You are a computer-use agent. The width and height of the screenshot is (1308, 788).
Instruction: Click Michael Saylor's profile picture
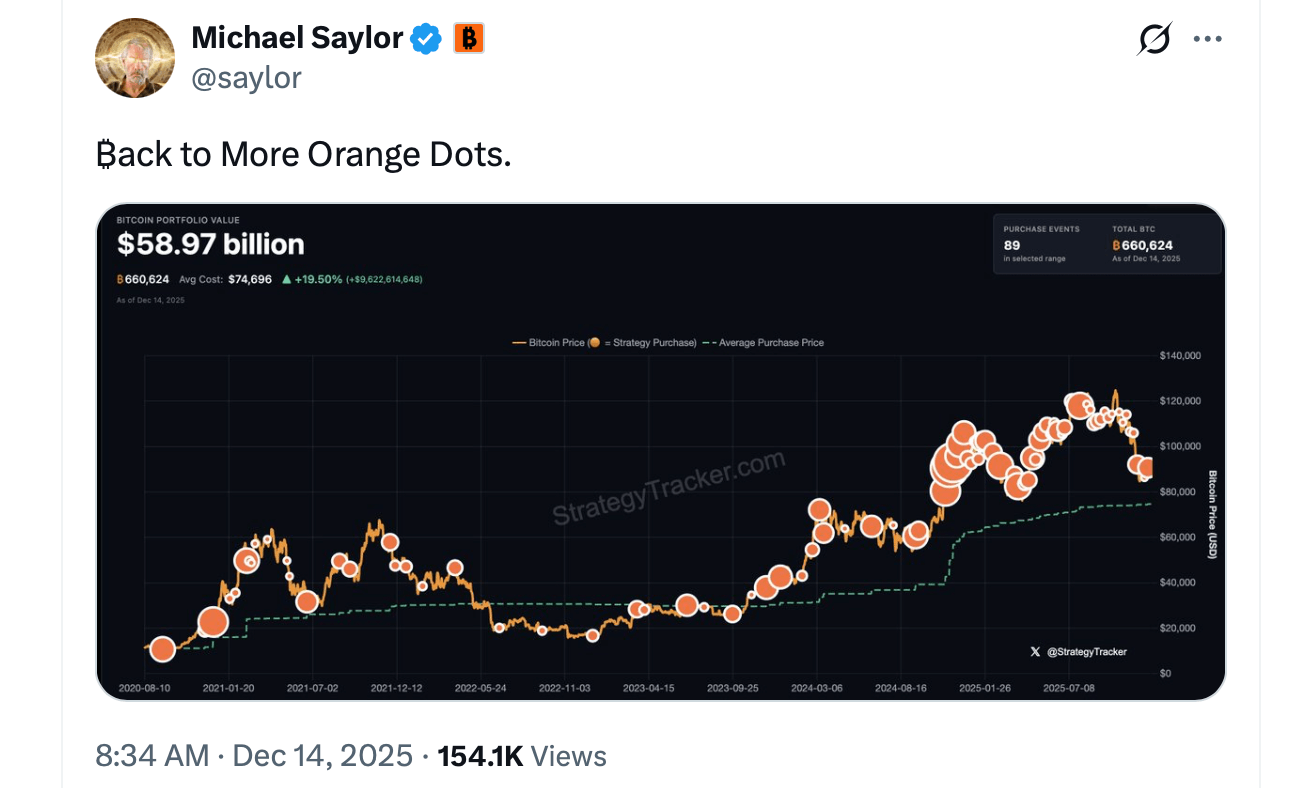[x=135, y=57]
